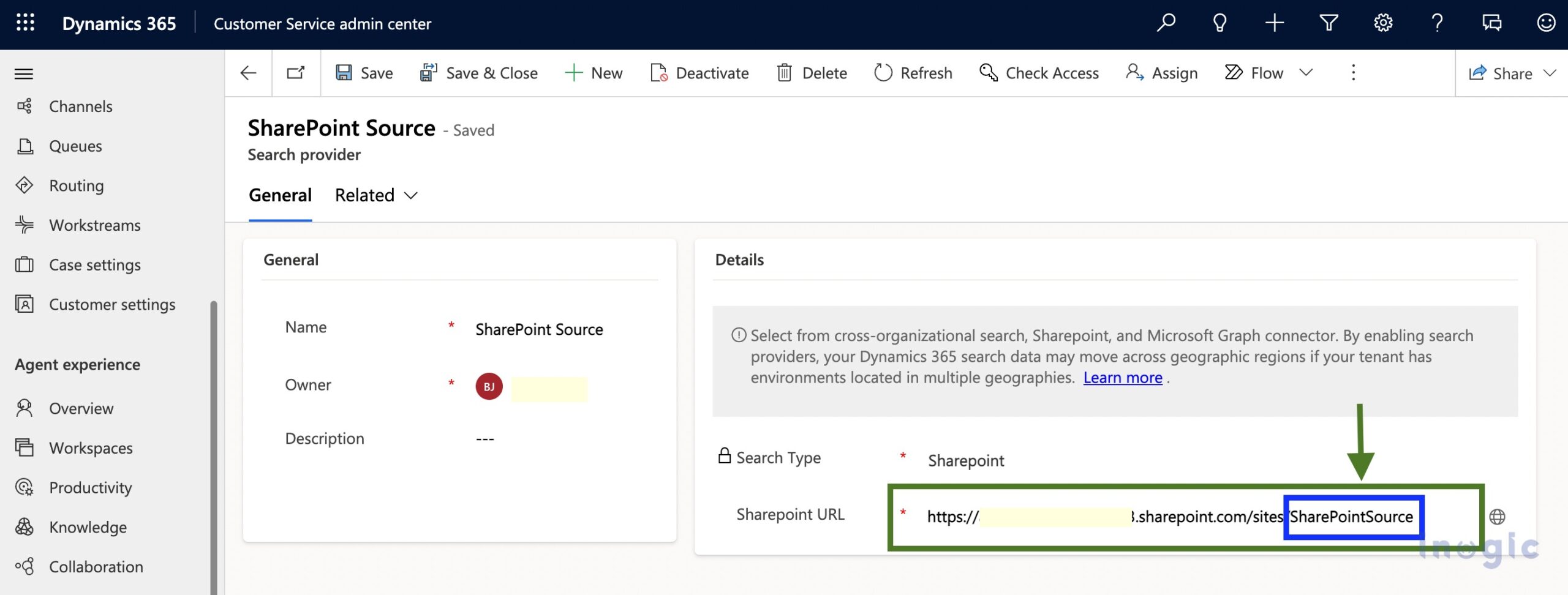The width and height of the screenshot is (1568, 595).
Task: Click the smiley feedback icon
Action: pyautogui.click(x=1546, y=23)
